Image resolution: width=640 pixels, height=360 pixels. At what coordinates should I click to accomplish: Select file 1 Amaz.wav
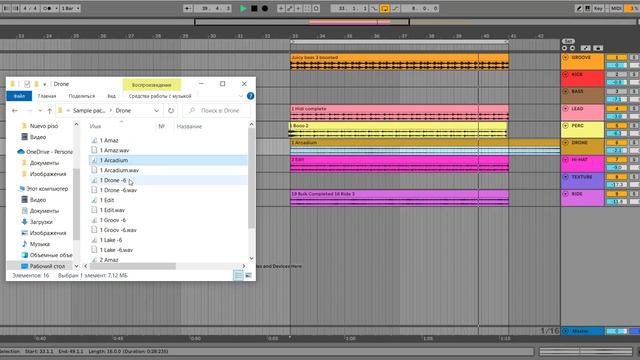tap(114, 150)
